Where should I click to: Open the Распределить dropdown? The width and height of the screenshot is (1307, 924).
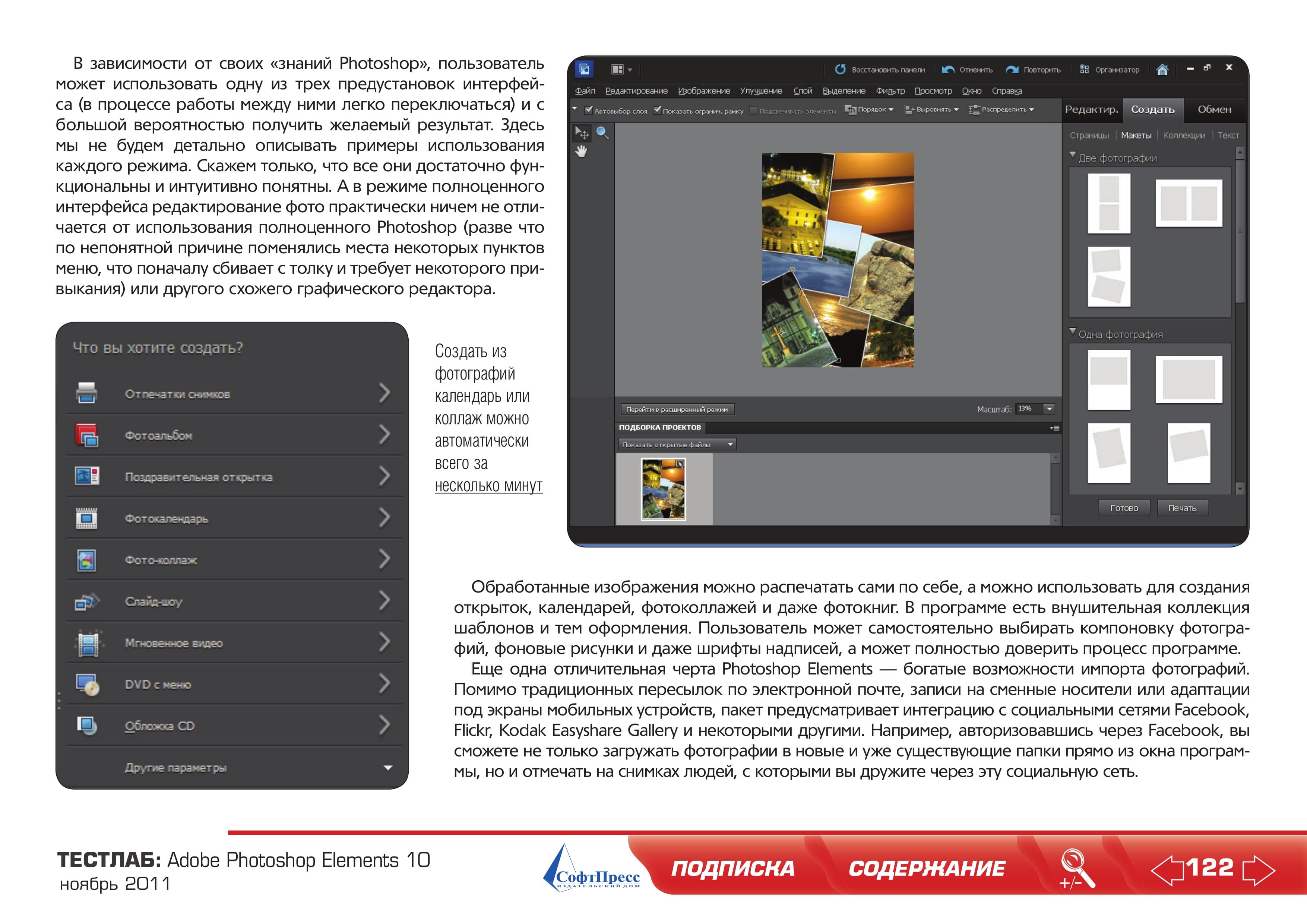coord(1001,109)
